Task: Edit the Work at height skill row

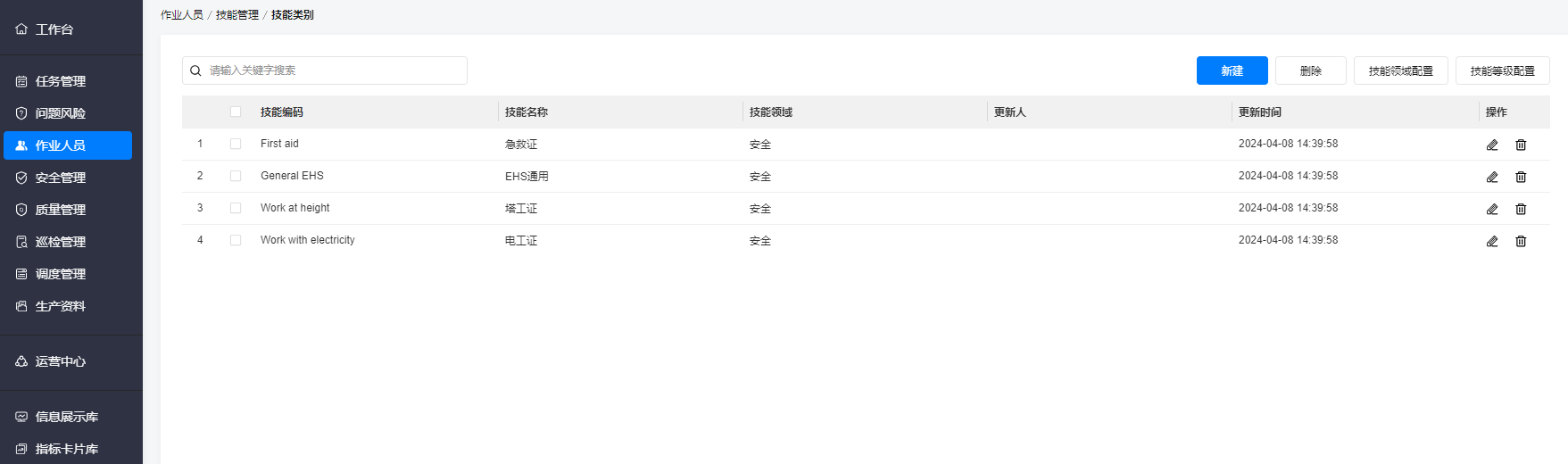Action: pos(1492,209)
